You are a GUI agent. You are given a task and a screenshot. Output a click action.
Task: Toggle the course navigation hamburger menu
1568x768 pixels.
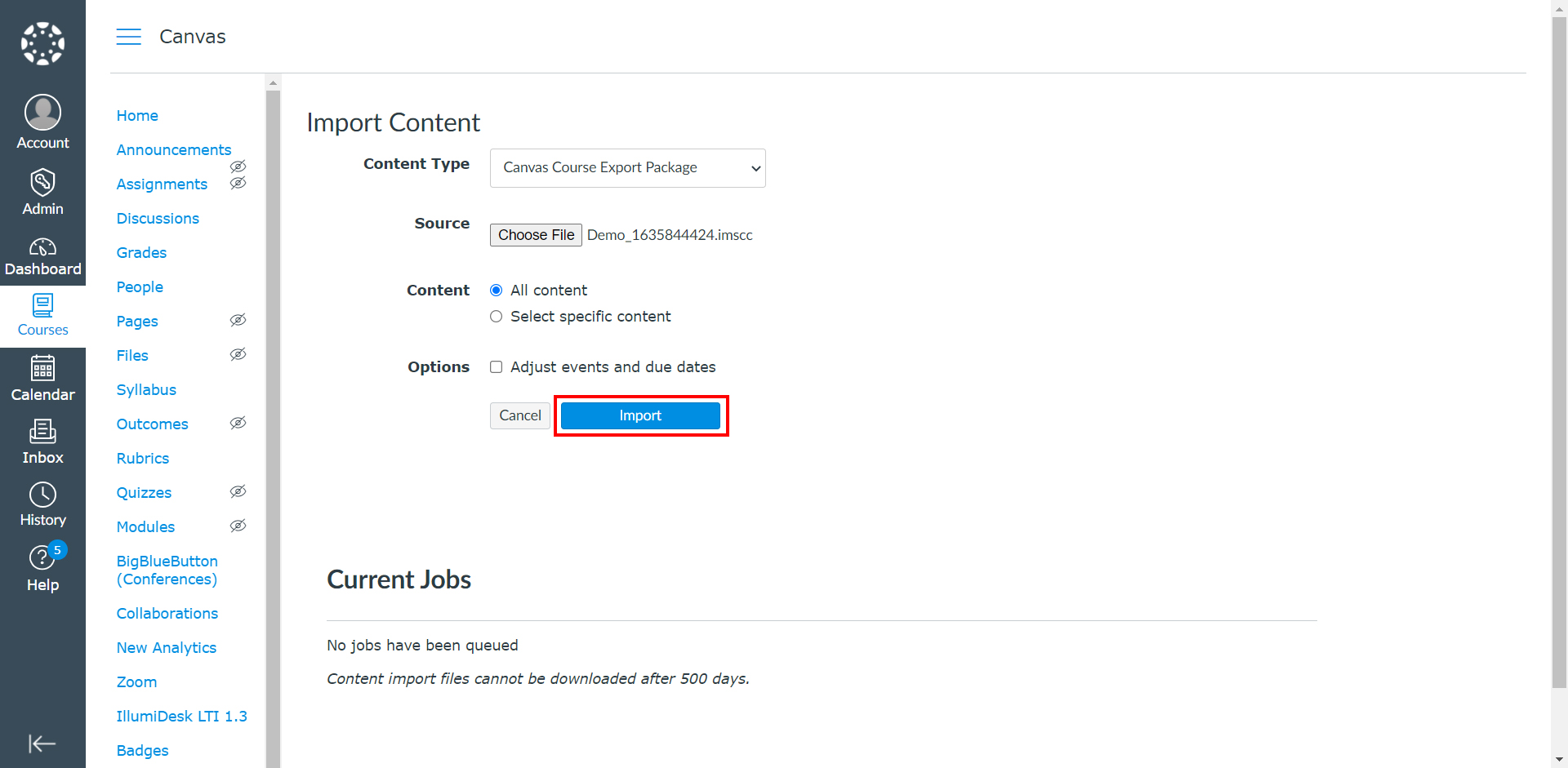point(128,37)
